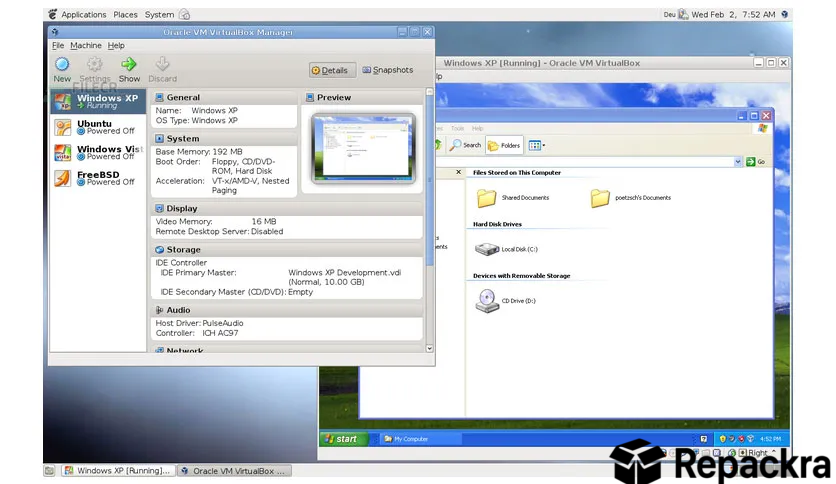Image resolution: width=836 pixels, height=484 pixels.
Task: Click the Windows XP taskbar help icon
Action: (x=704, y=439)
